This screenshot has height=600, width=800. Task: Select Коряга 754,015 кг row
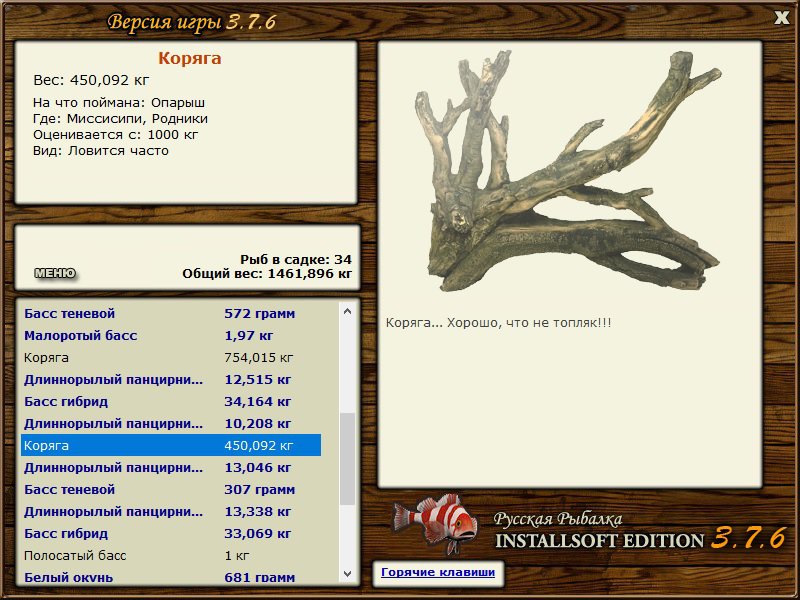pyautogui.click(x=171, y=357)
